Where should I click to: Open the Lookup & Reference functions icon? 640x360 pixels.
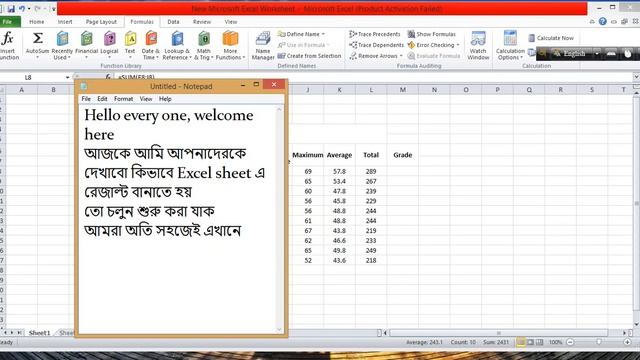click(177, 38)
